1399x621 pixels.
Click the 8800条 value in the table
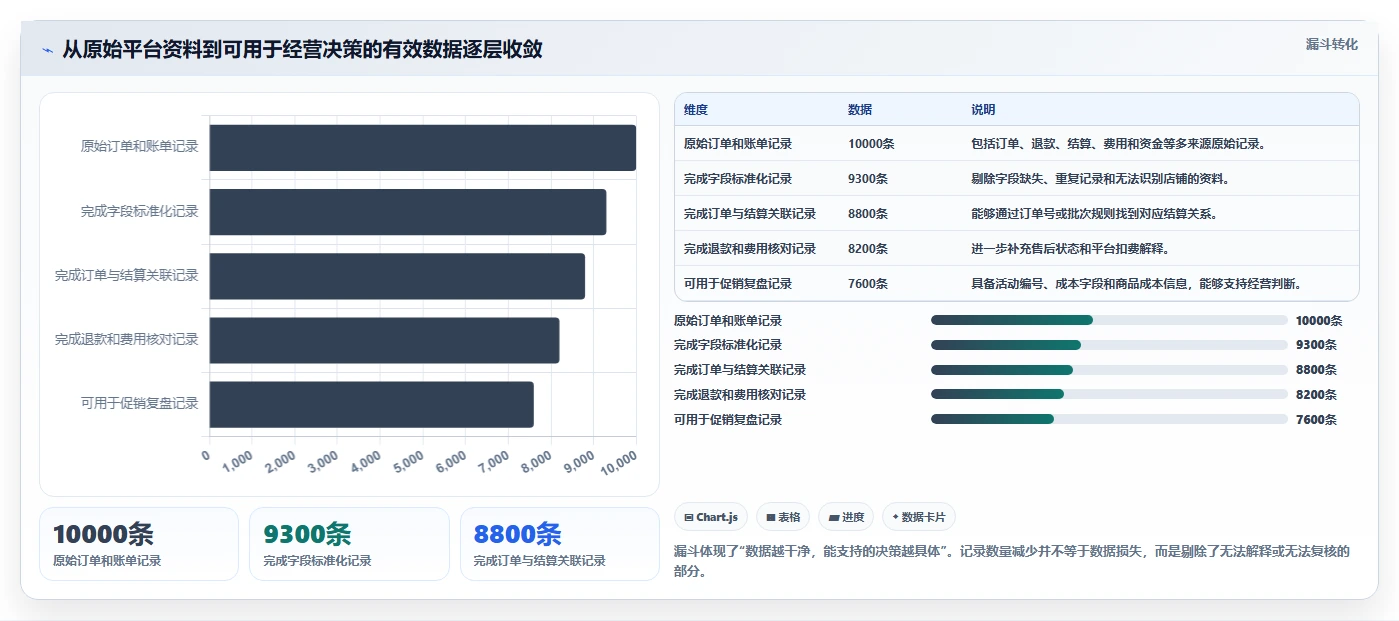(868, 214)
